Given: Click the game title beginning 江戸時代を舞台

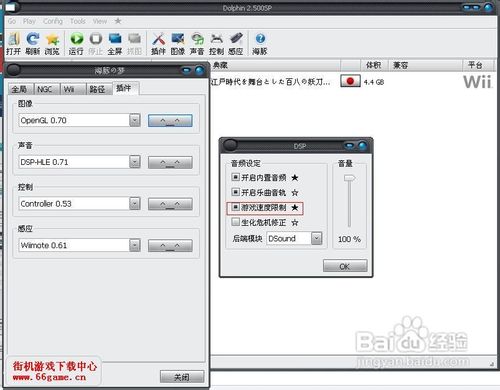Looking at the screenshot, I should click(x=271, y=82).
